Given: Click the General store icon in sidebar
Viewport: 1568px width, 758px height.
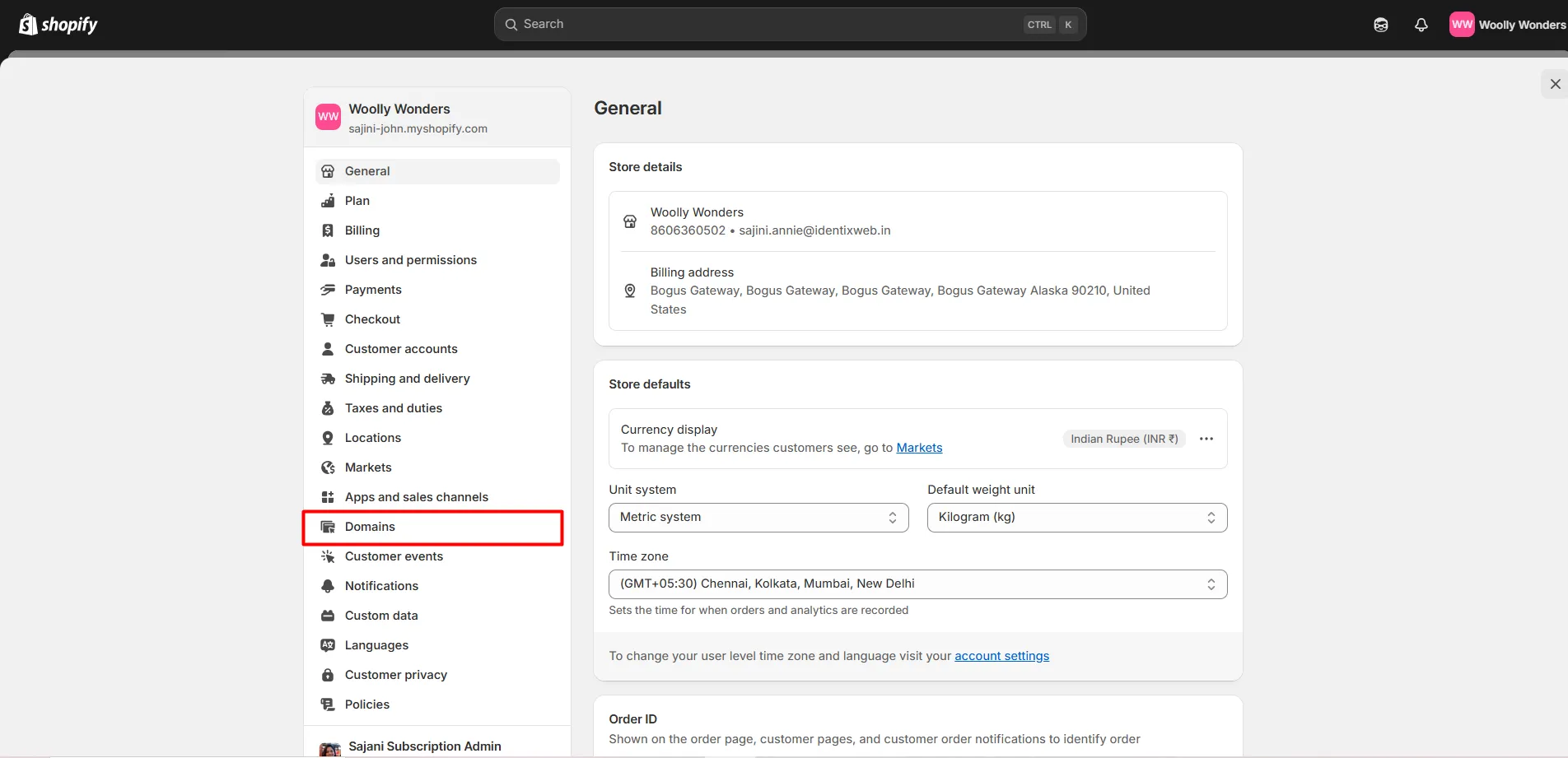Looking at the screenshot, I should [x=328, y=171].
